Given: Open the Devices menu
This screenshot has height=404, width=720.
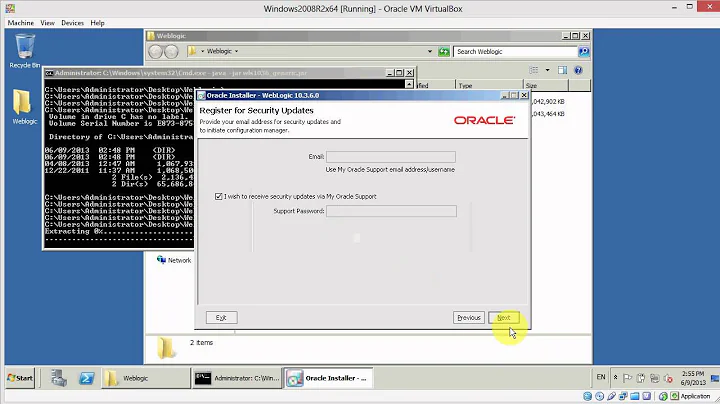Looking at the screenshot, I should pos(73,22).
